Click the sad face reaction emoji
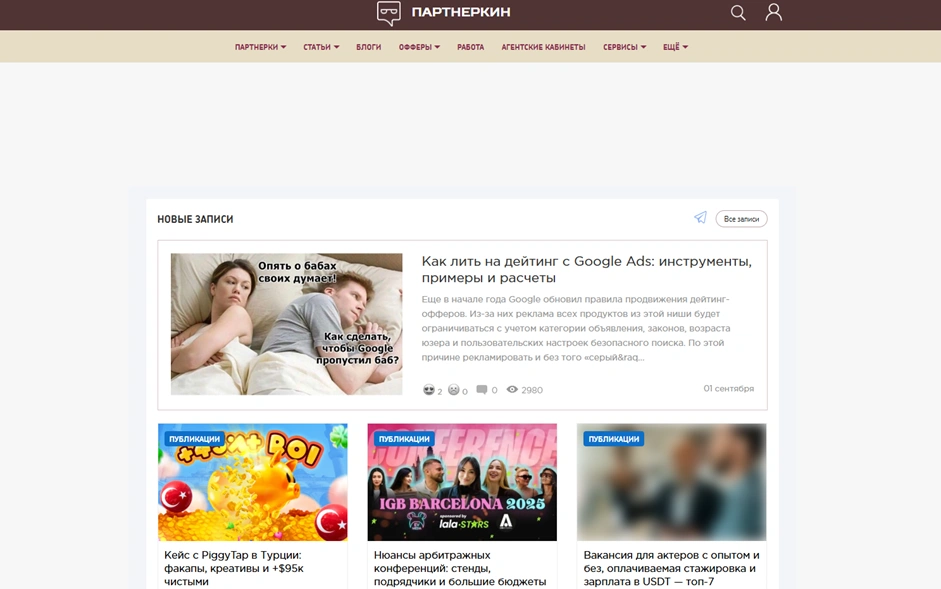This screenshot has width=941, height=589. tap(454, 390)
